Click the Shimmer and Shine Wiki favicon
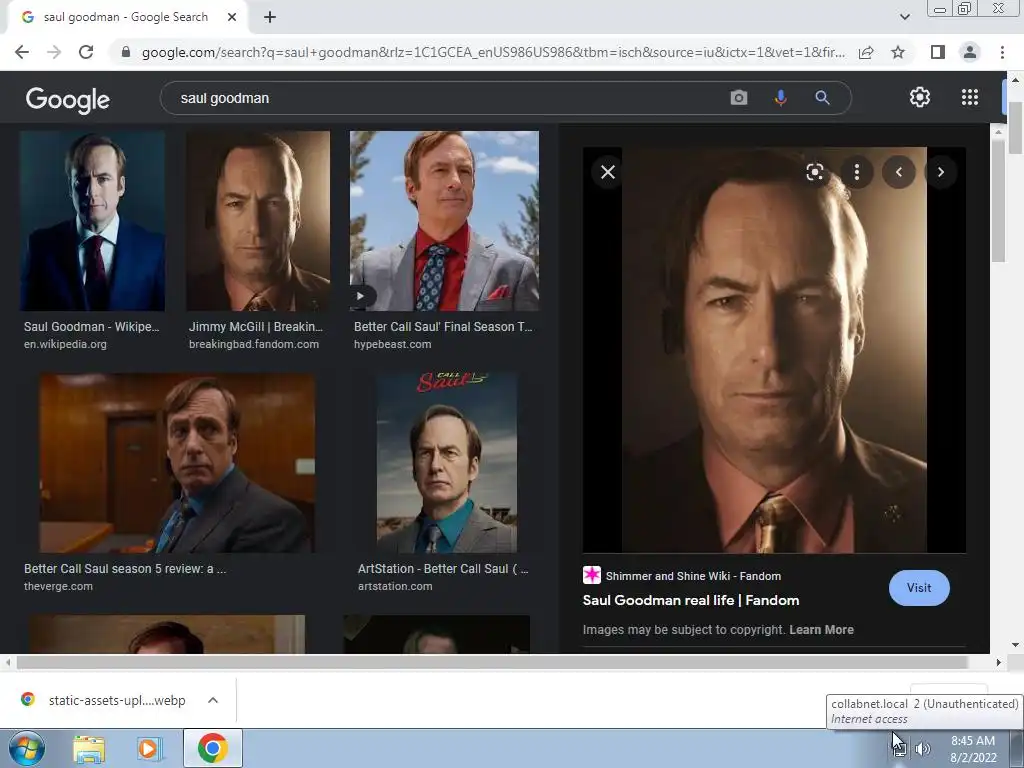This screenshot has width=1024, height=768. (x=592, y=575)
